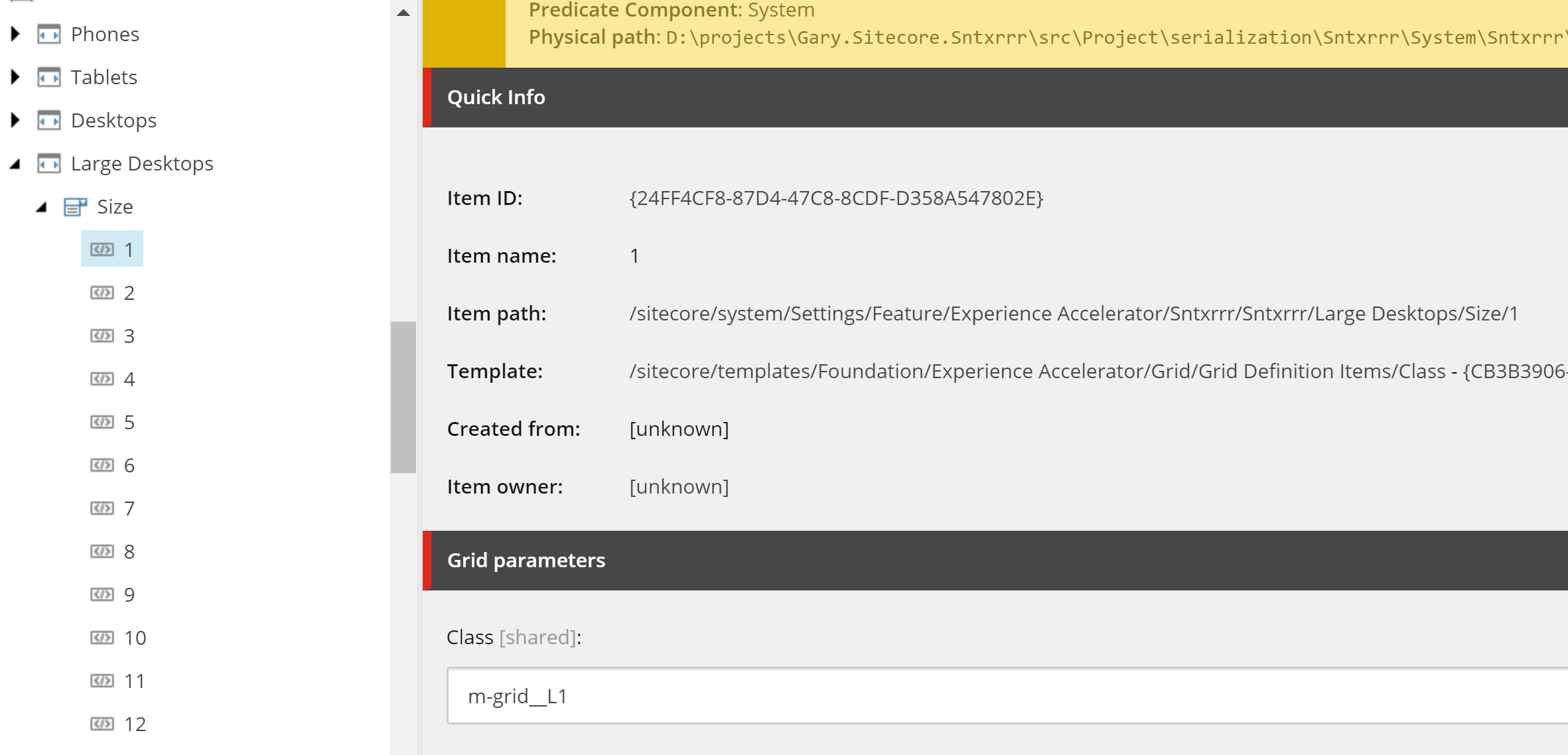Select tree item 7
Screen dimensions: 1568x755
point(129,508)
